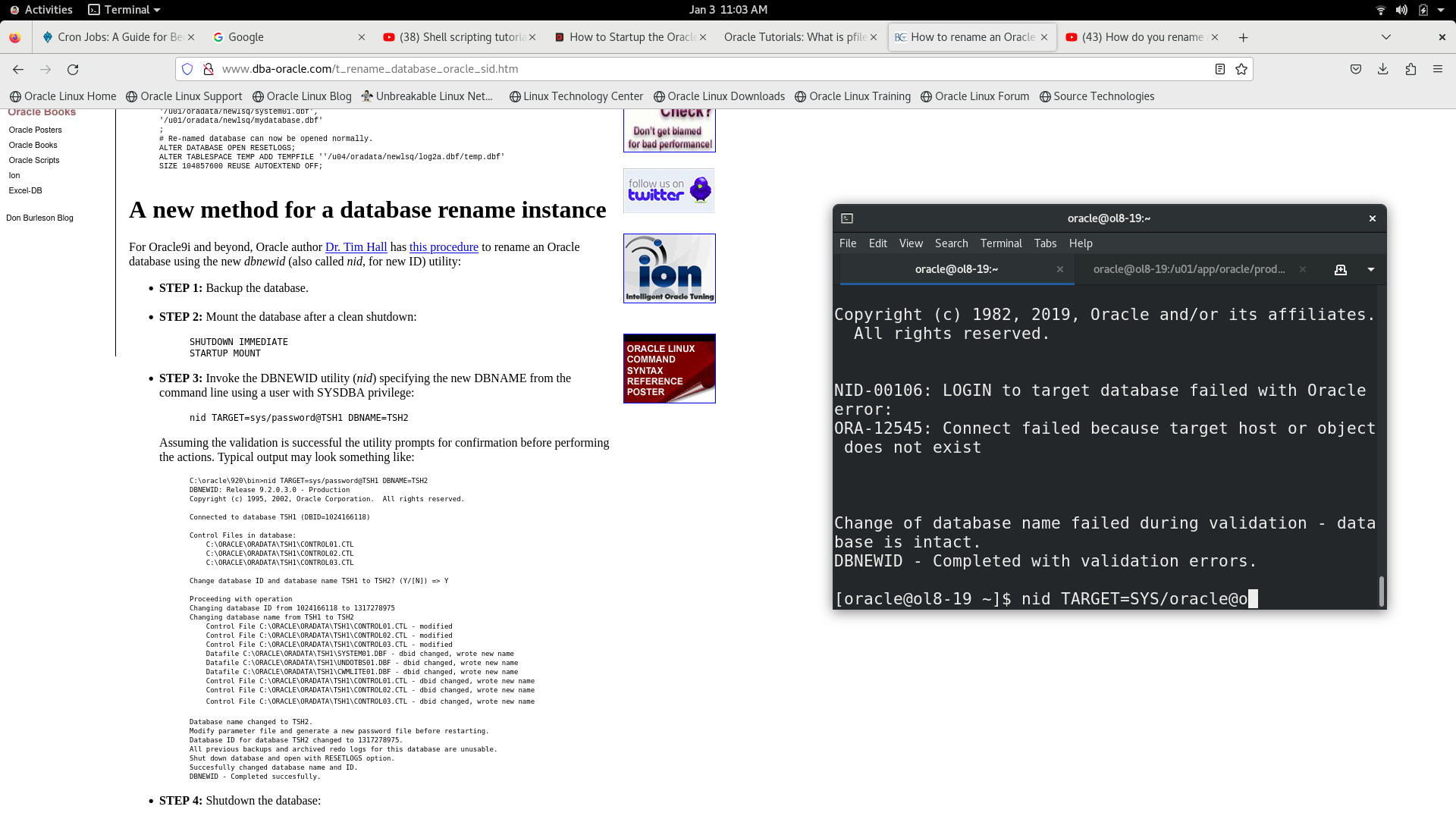The width and height of the screenshot is (1456, 819).
Task: Expand the list all tabs chevron
Action: 1386,37
